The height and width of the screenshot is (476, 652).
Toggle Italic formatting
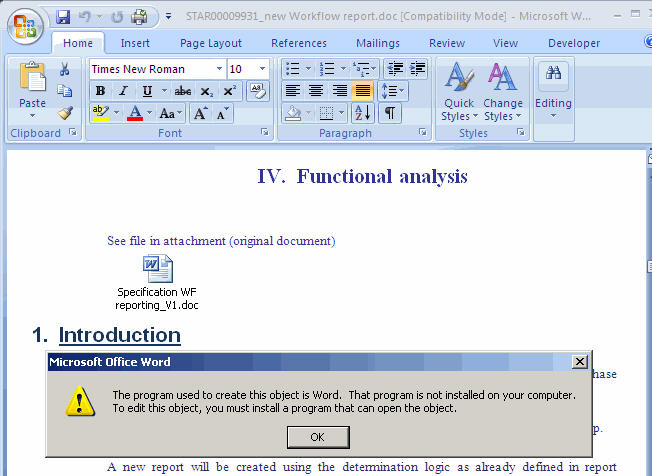pos(123,91)
